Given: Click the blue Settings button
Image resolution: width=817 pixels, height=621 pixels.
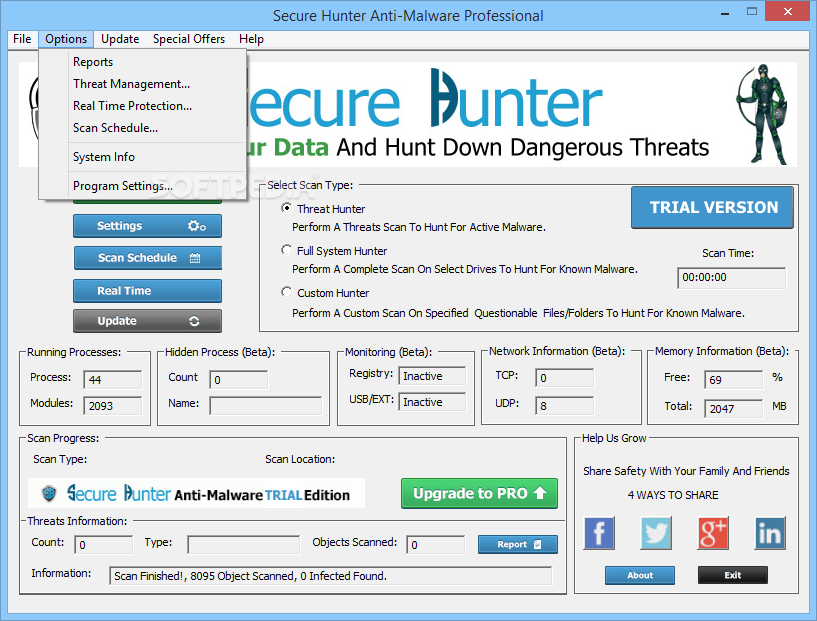Looking at the screenshot, I should click(147, 226).
